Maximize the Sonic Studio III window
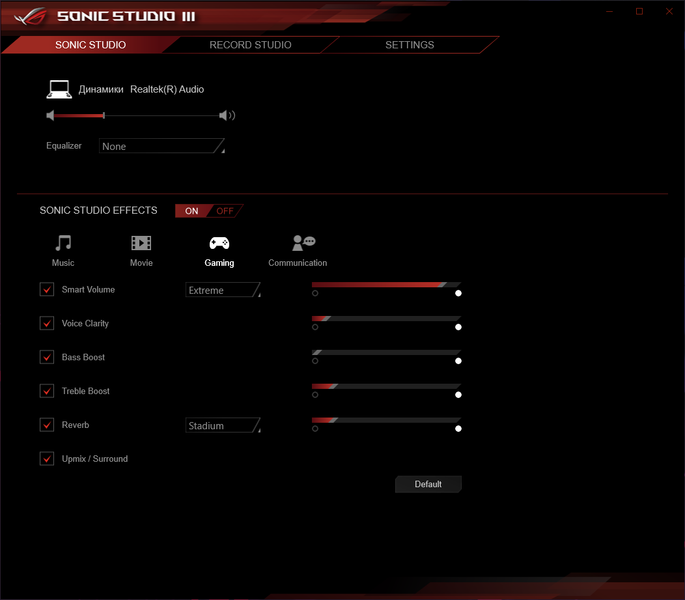Viewport: 685px width, 600px height. point(639,11)
